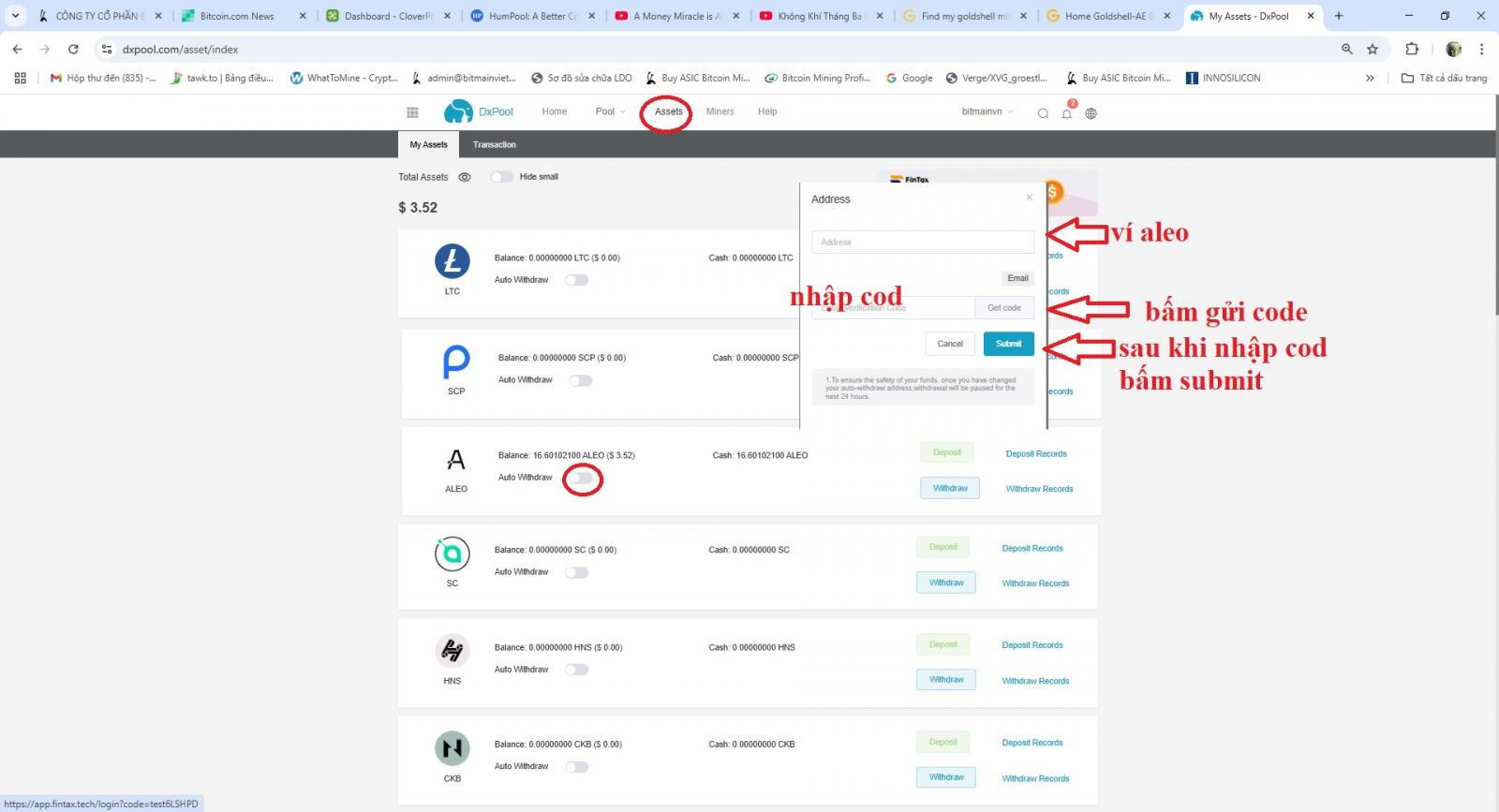Screen dimensions: 1499x812
Task: Click the SC coin icon
Action: (x=453, y=554)
